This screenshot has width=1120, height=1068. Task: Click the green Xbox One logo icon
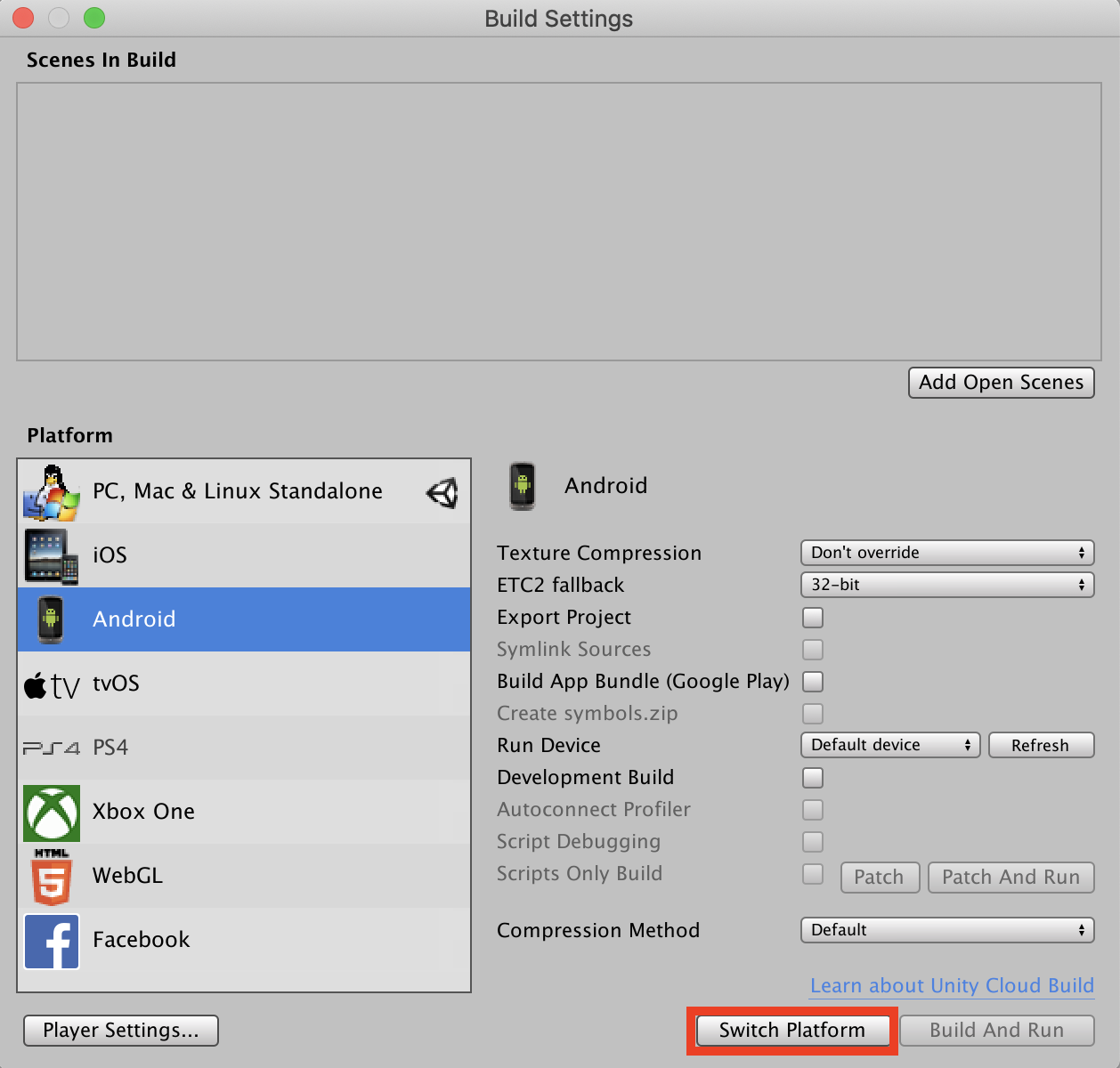tap(52, 813)
